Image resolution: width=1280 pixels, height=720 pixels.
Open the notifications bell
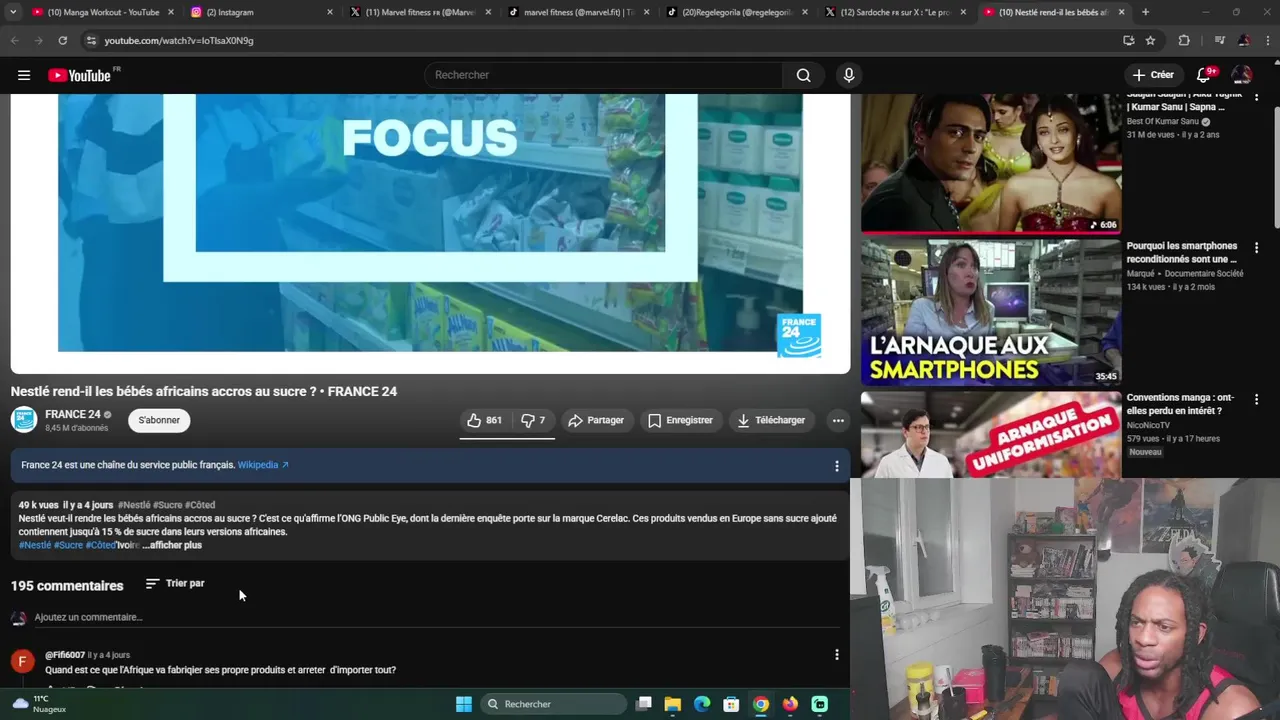point(1205,75)
